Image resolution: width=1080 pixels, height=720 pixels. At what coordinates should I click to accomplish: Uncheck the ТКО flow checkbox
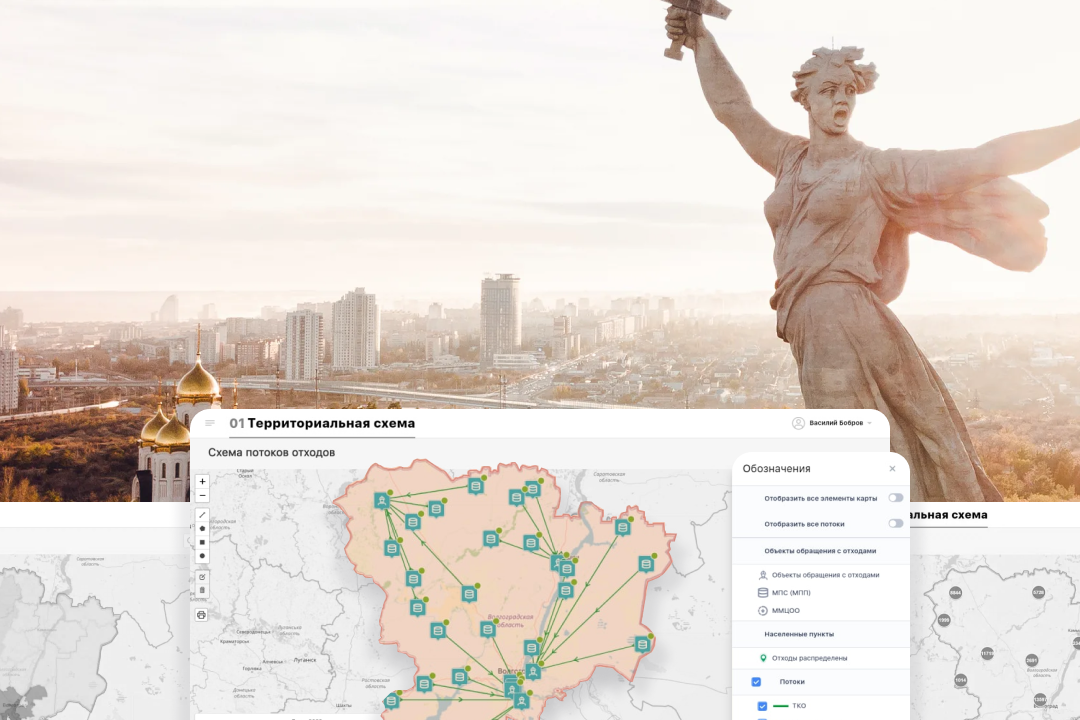(x=762, y=706)
